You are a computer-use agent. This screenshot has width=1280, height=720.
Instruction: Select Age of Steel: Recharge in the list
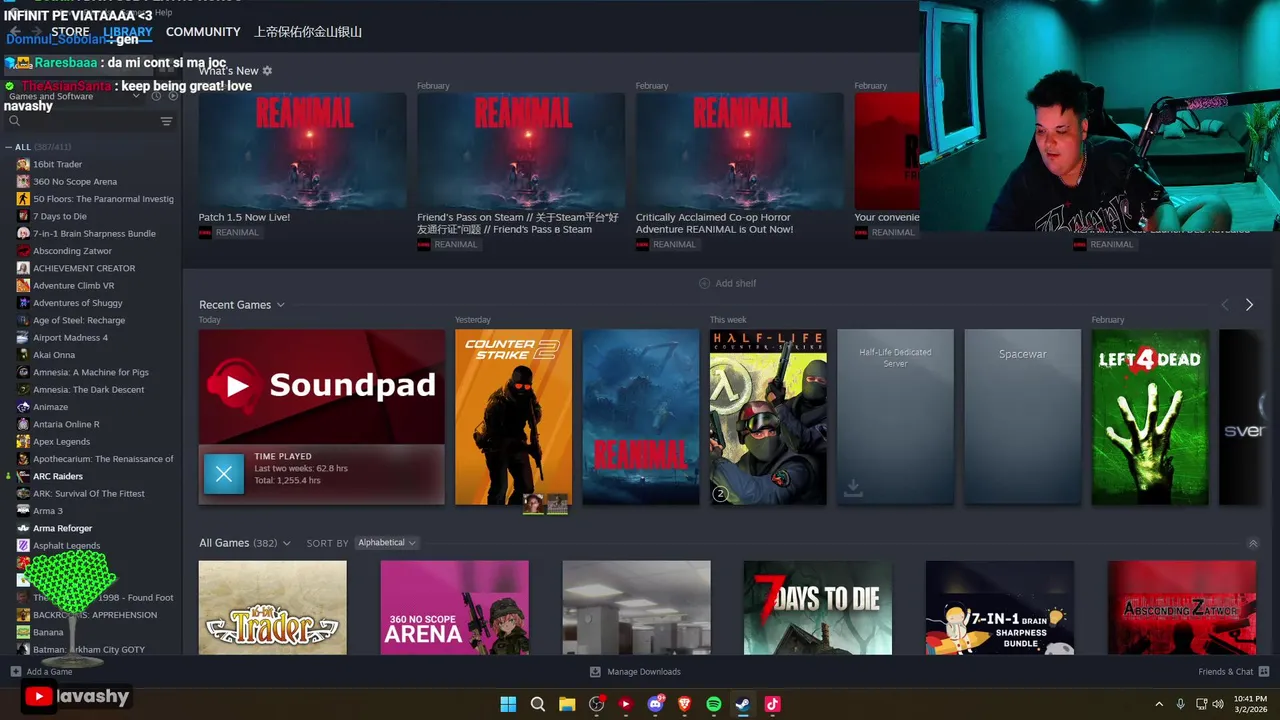79,320
